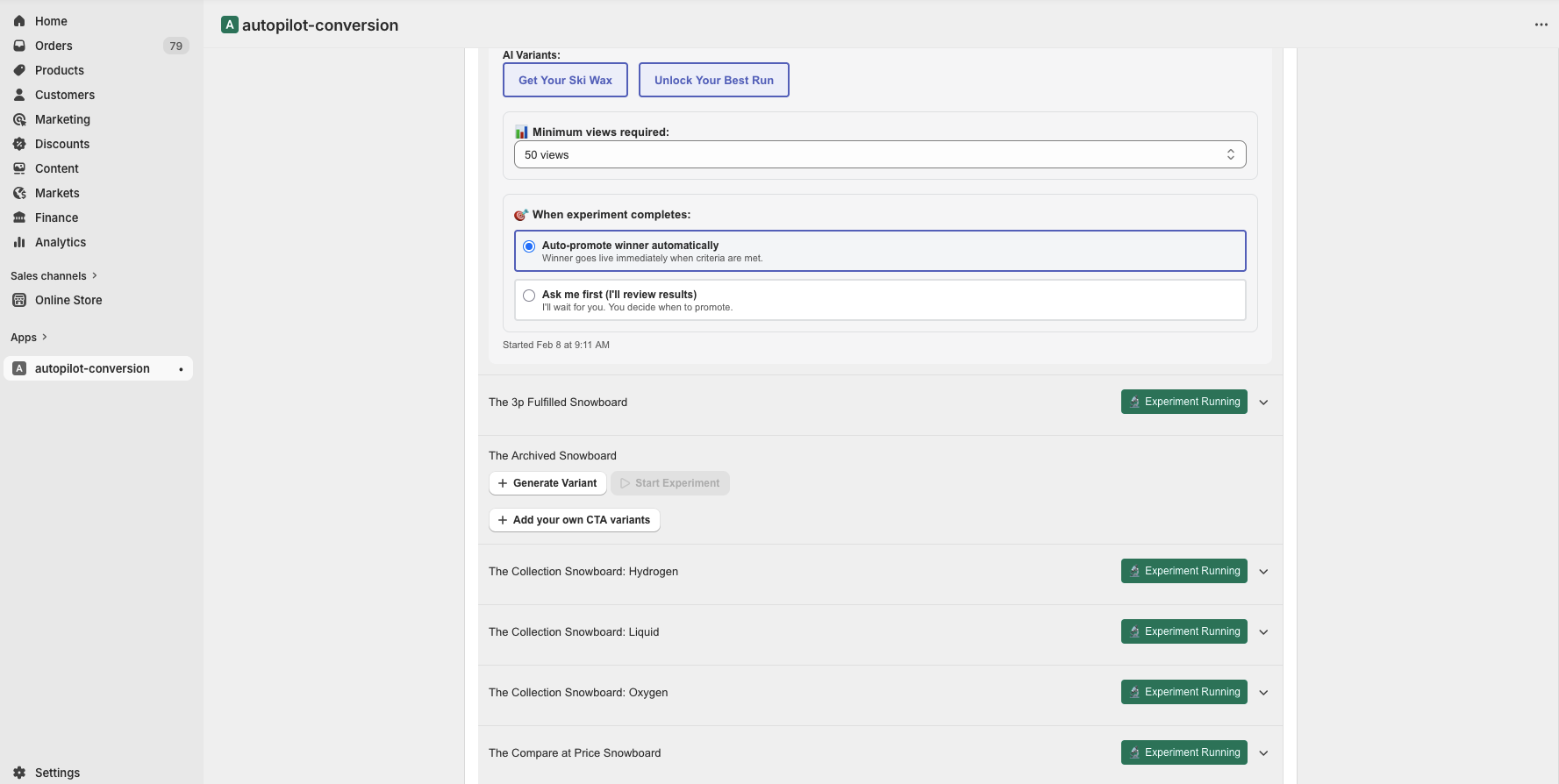This screenshot has height=784, width=1559.
Task: Open the Minimum views required dropdown
Action: point(880,154)
